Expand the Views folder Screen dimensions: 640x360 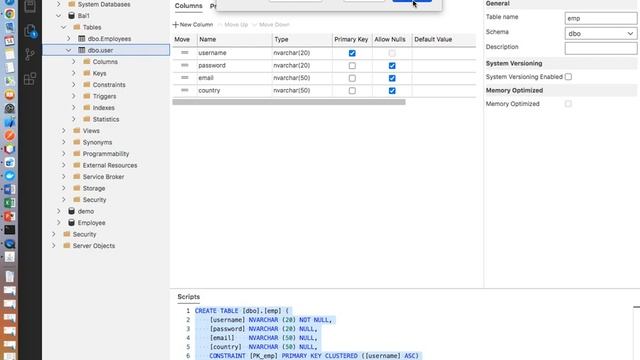(x=64, y=131)
